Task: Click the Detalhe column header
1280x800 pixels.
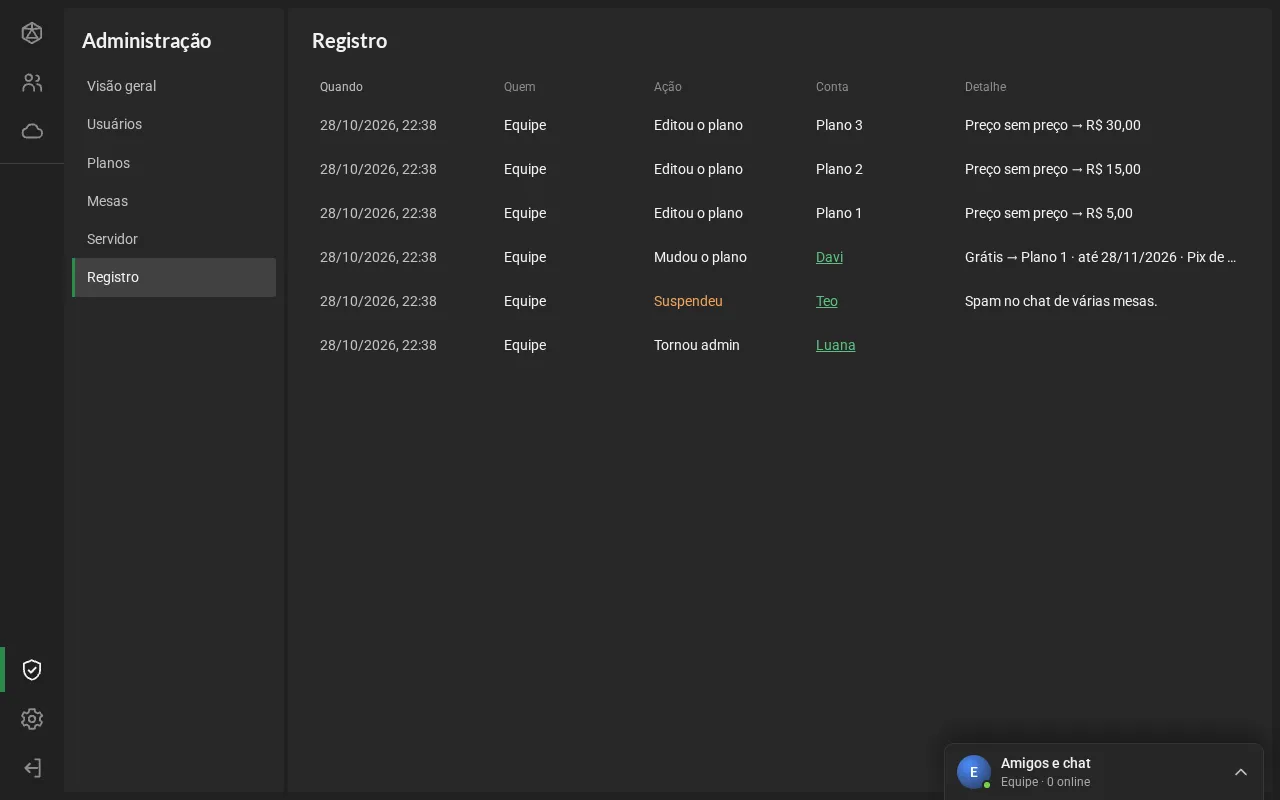Action: (x=985, y=87)
